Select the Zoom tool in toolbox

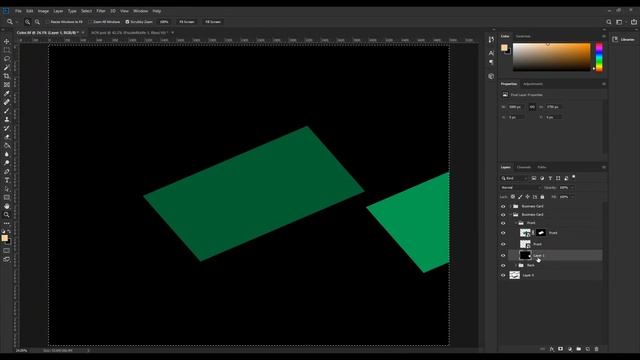pos(7,215)
